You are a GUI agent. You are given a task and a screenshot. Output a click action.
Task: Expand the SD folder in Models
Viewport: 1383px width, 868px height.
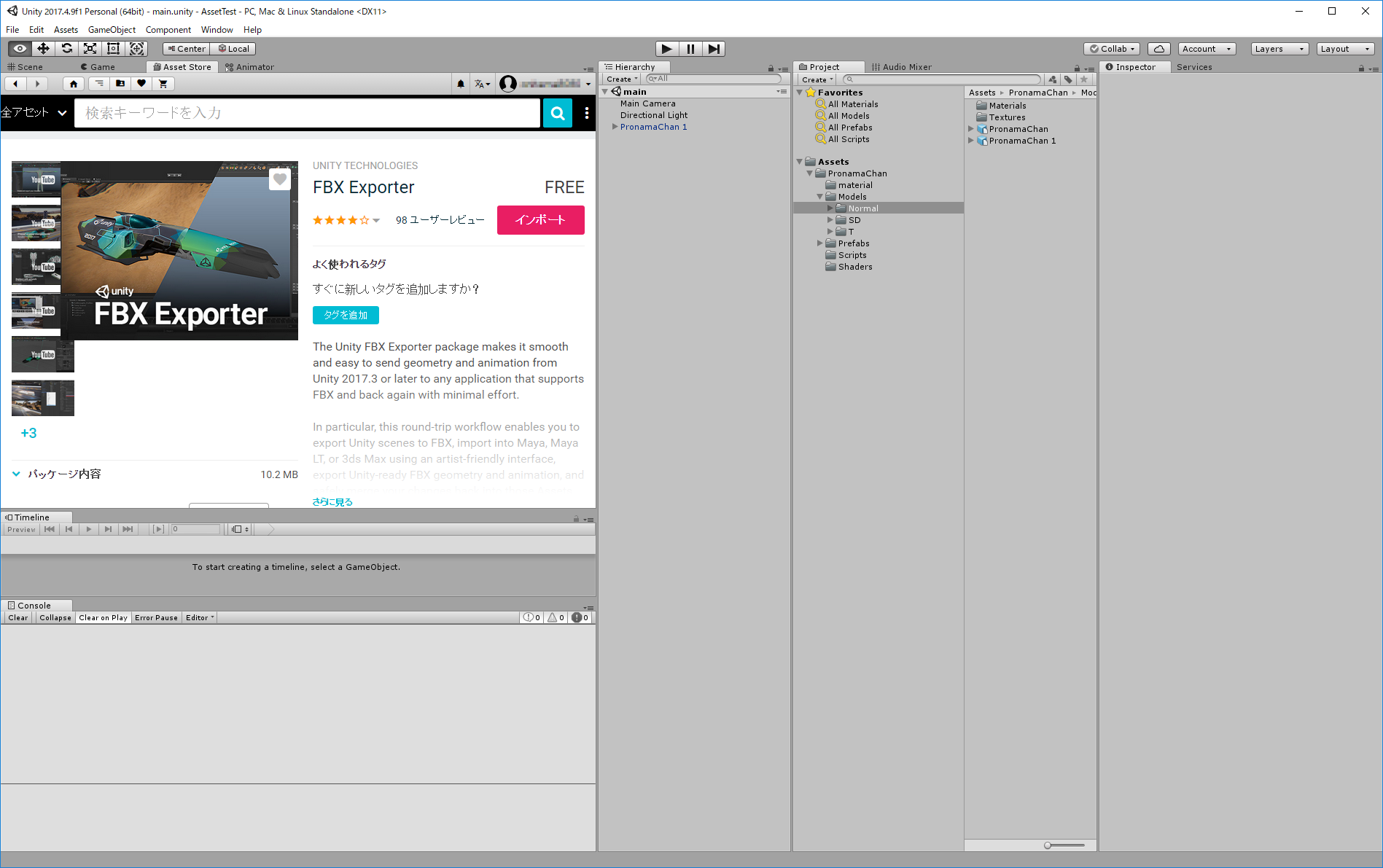tap(830, 220)
